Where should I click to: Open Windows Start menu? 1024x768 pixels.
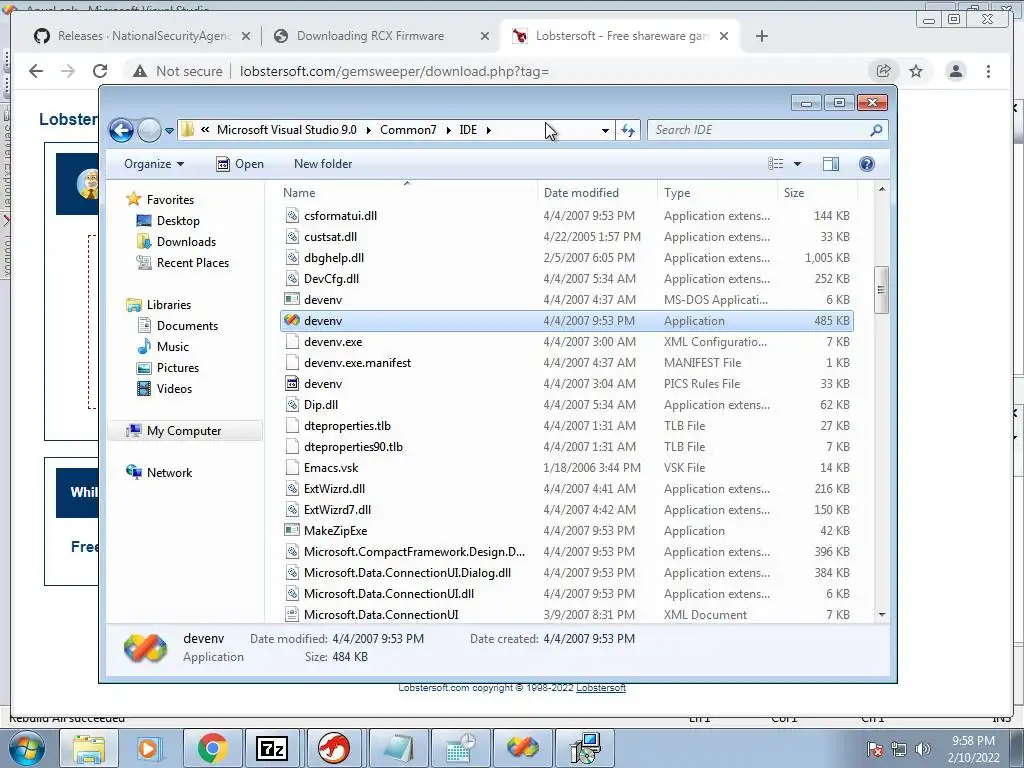pos(26,748)
